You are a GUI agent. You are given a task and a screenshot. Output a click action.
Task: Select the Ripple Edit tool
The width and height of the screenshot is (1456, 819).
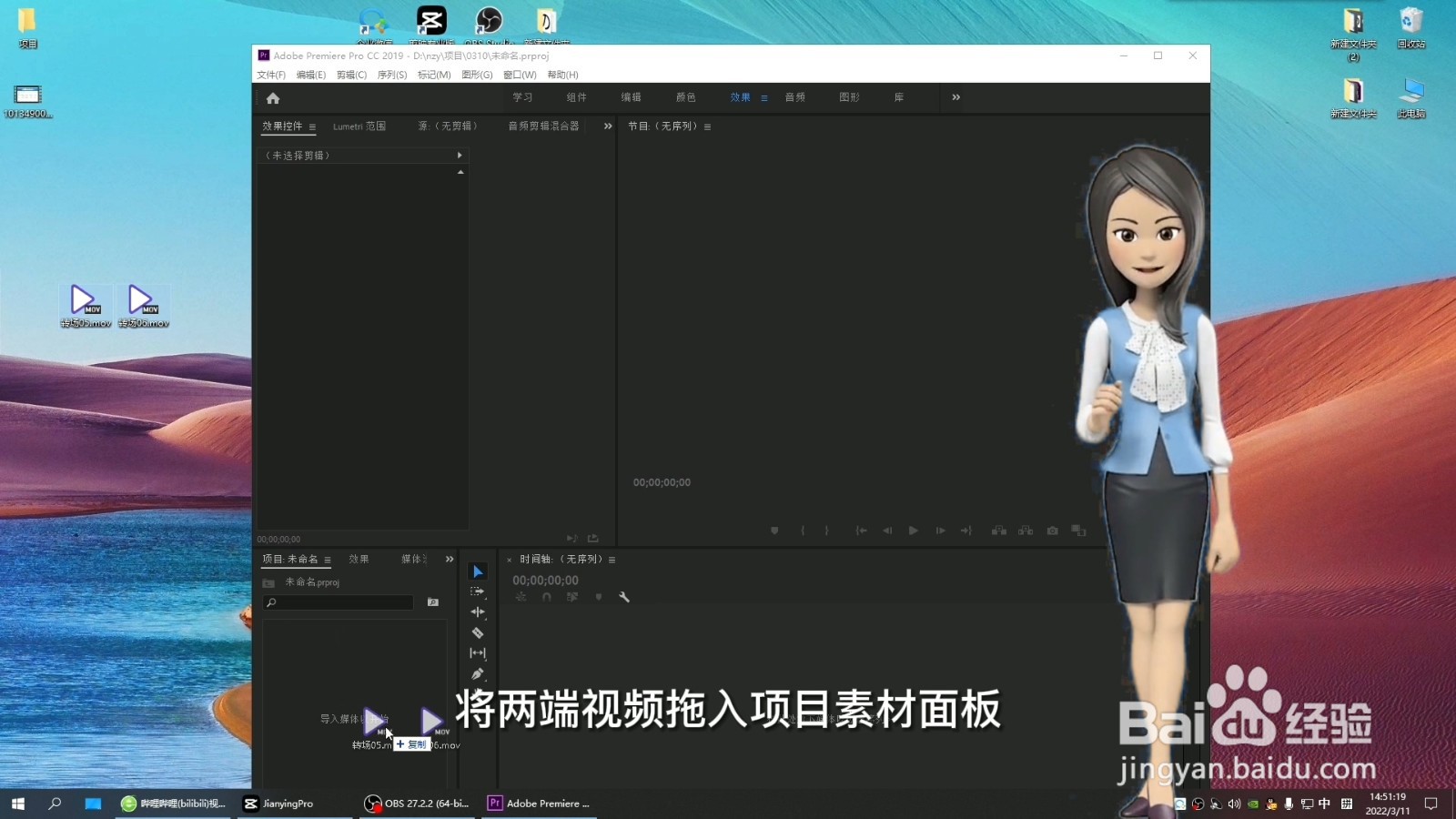[x=478, y=611]
